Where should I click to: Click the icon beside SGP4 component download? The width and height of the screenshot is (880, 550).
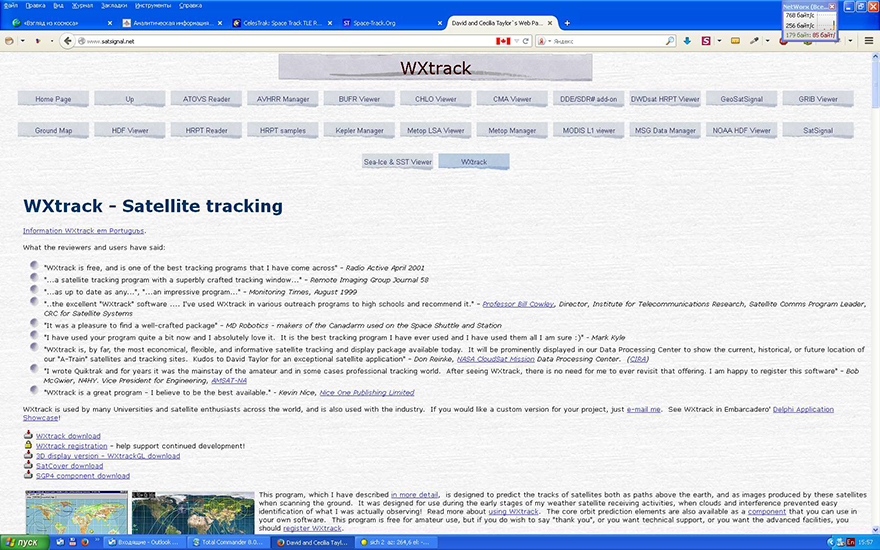click(x=28, y=475)
